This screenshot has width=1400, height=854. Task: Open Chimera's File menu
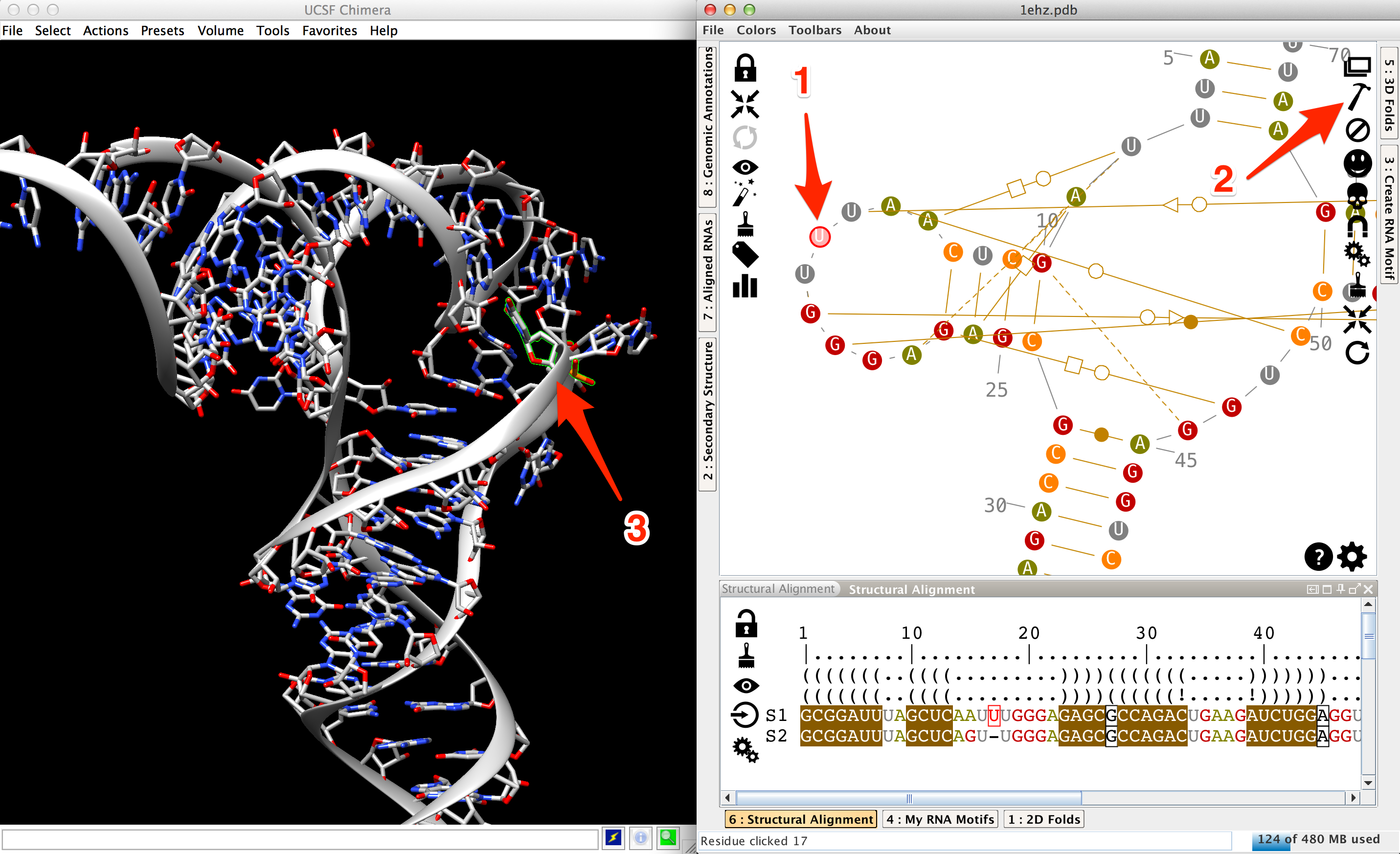13,31
